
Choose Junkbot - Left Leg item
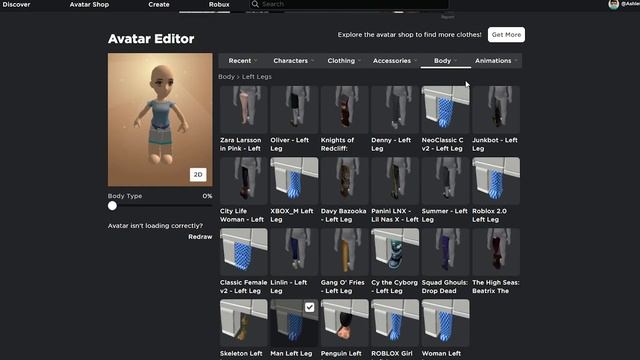[496, 109]
